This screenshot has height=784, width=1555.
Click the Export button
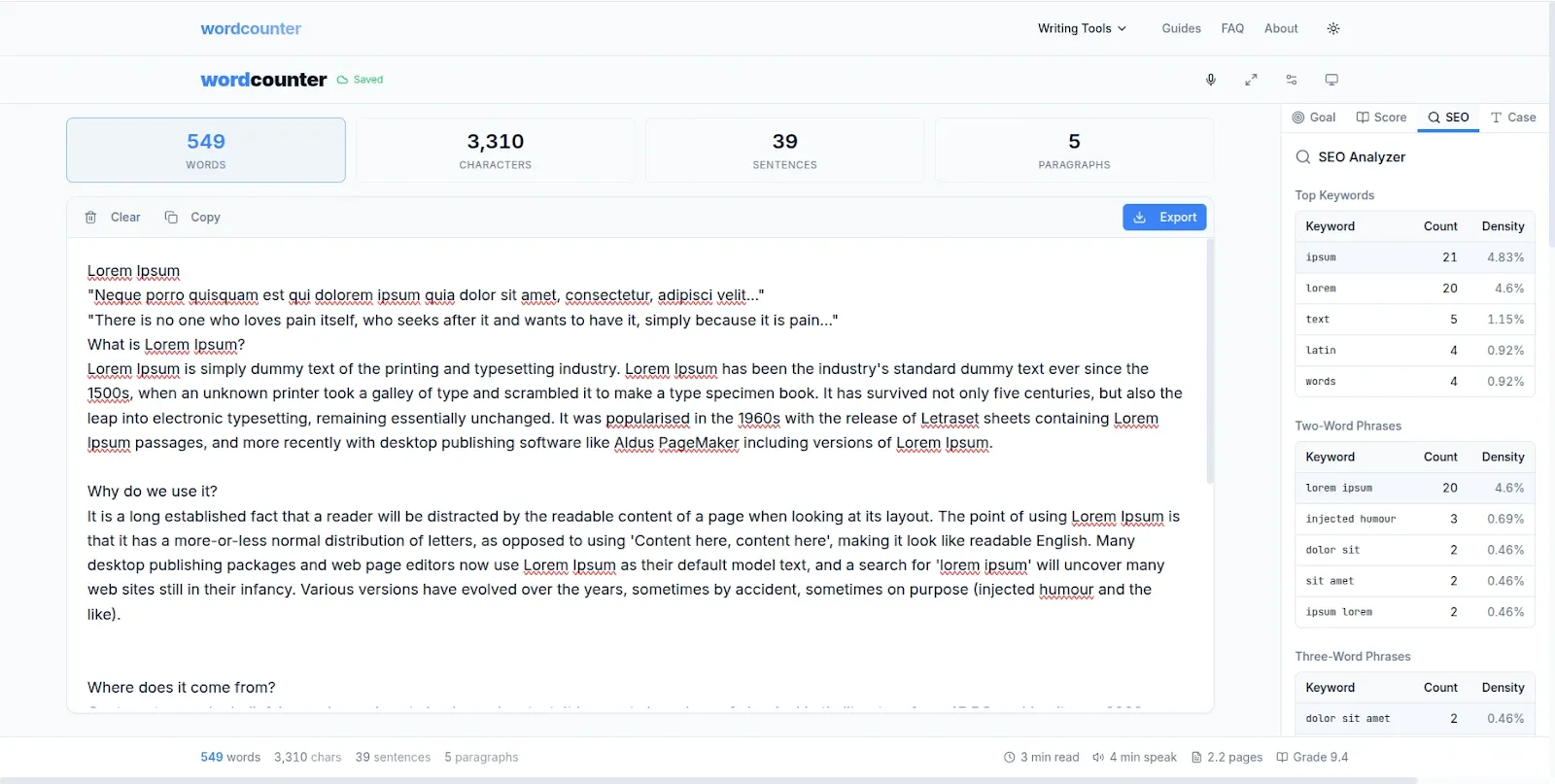[x=1164, y=218]
